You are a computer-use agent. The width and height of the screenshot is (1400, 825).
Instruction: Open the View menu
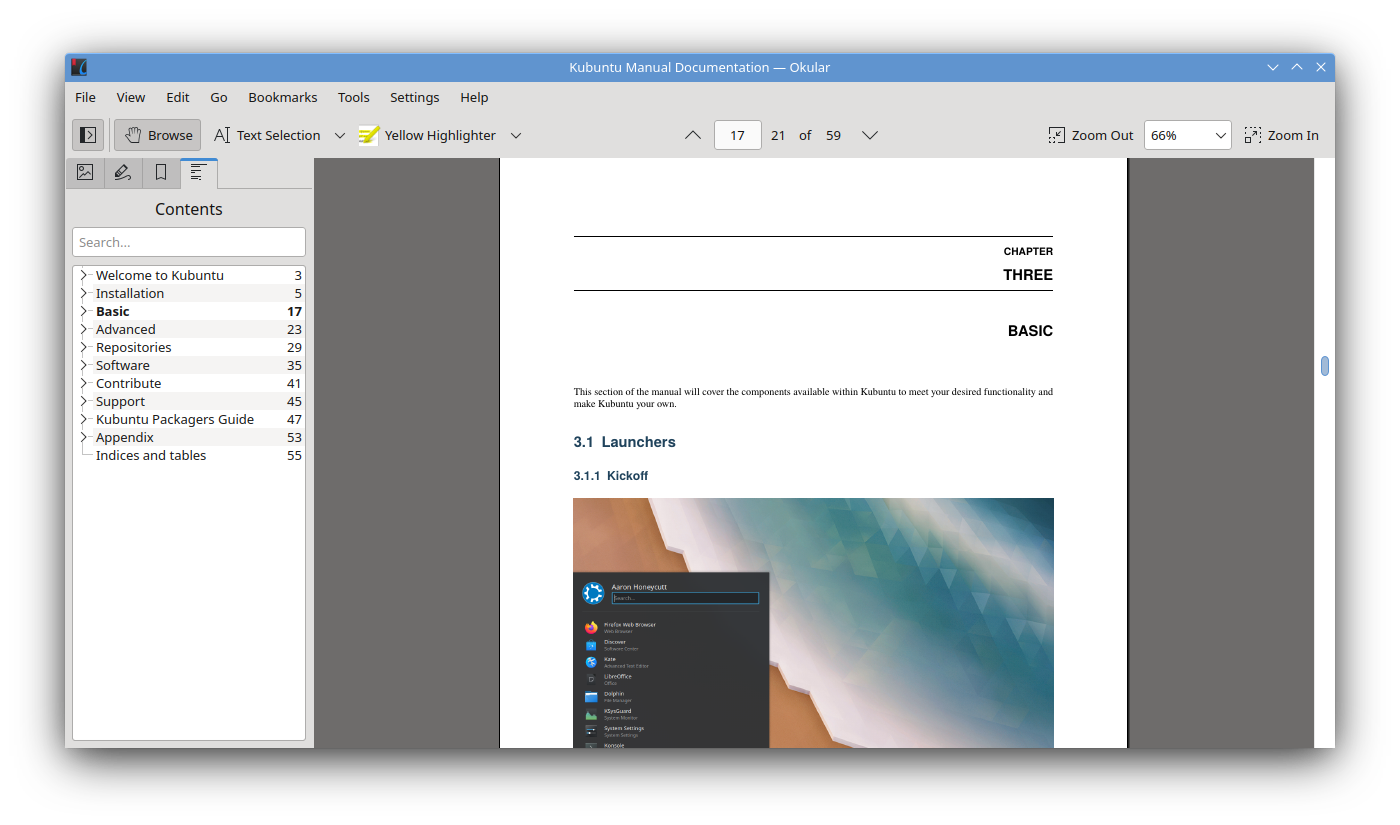coord(131,97)
